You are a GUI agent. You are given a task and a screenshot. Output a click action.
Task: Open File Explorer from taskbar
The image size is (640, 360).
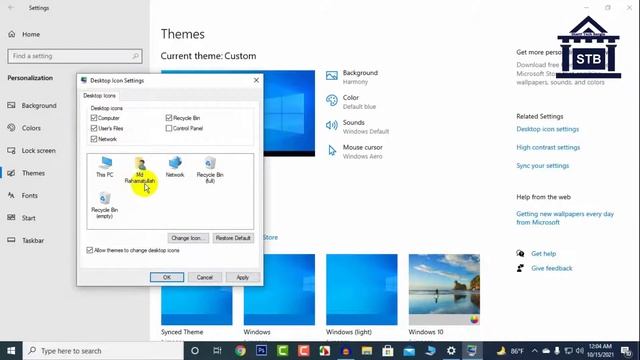pyautogui.click(x=367, y=351)
